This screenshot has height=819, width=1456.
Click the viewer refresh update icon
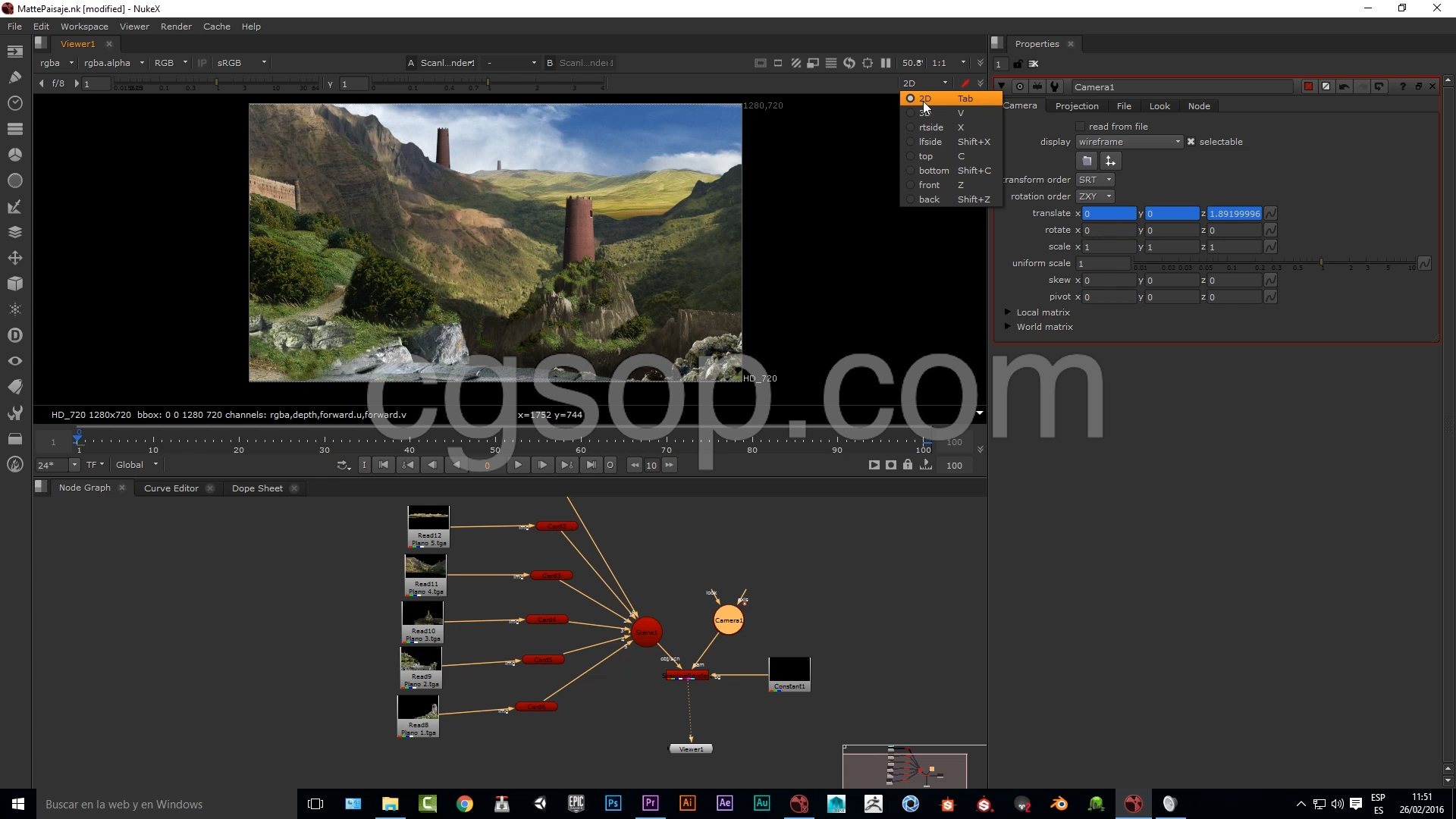tap(849, 63)
